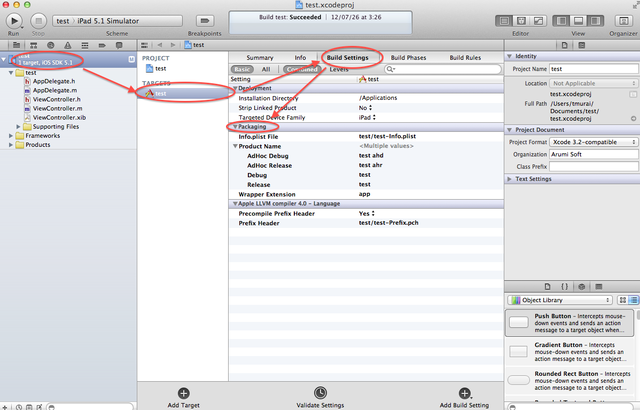Toggle the debug area view button
The image size is (640, 410).
tap(578, 20)
